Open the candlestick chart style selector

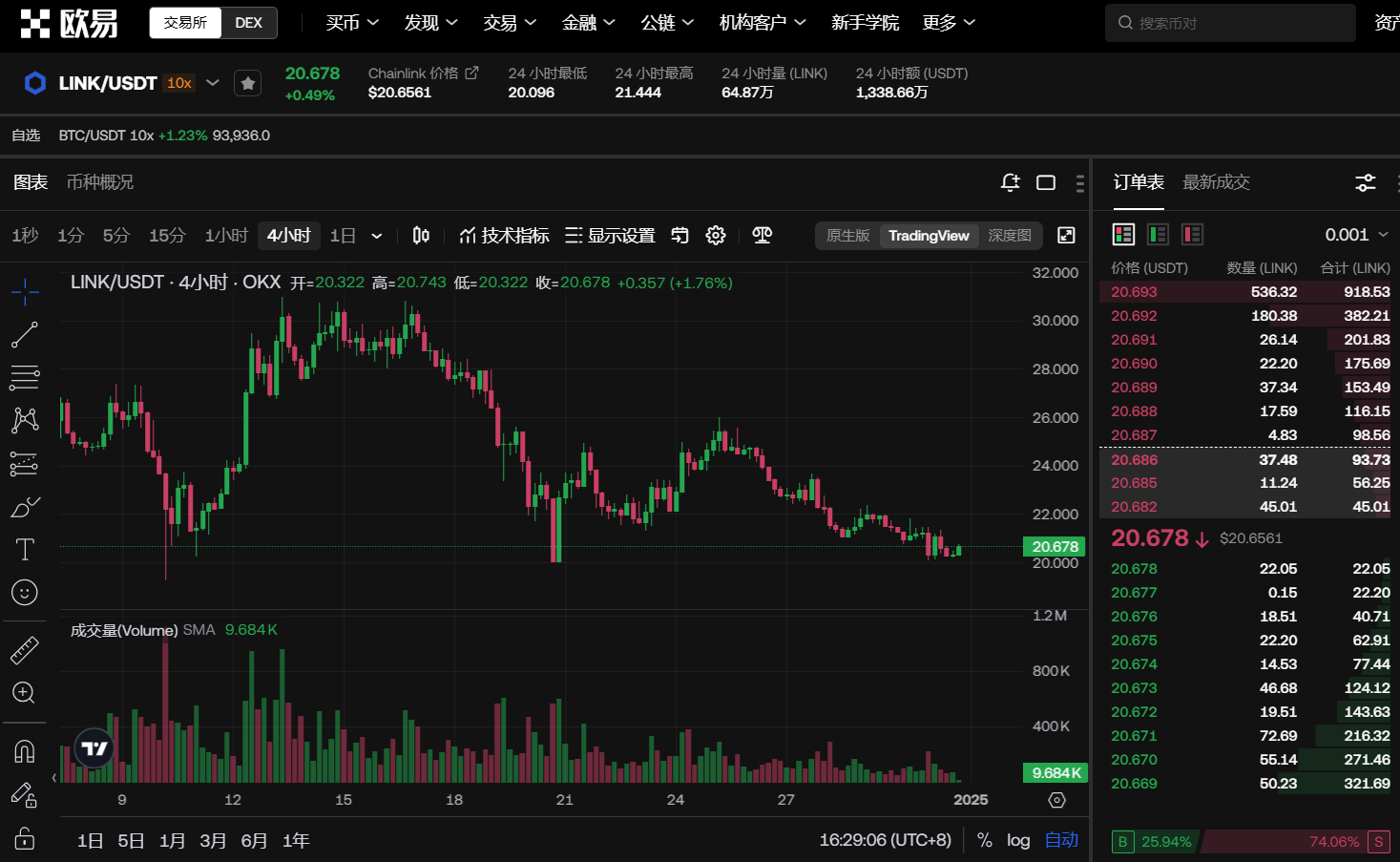click(x=421, y=236)
